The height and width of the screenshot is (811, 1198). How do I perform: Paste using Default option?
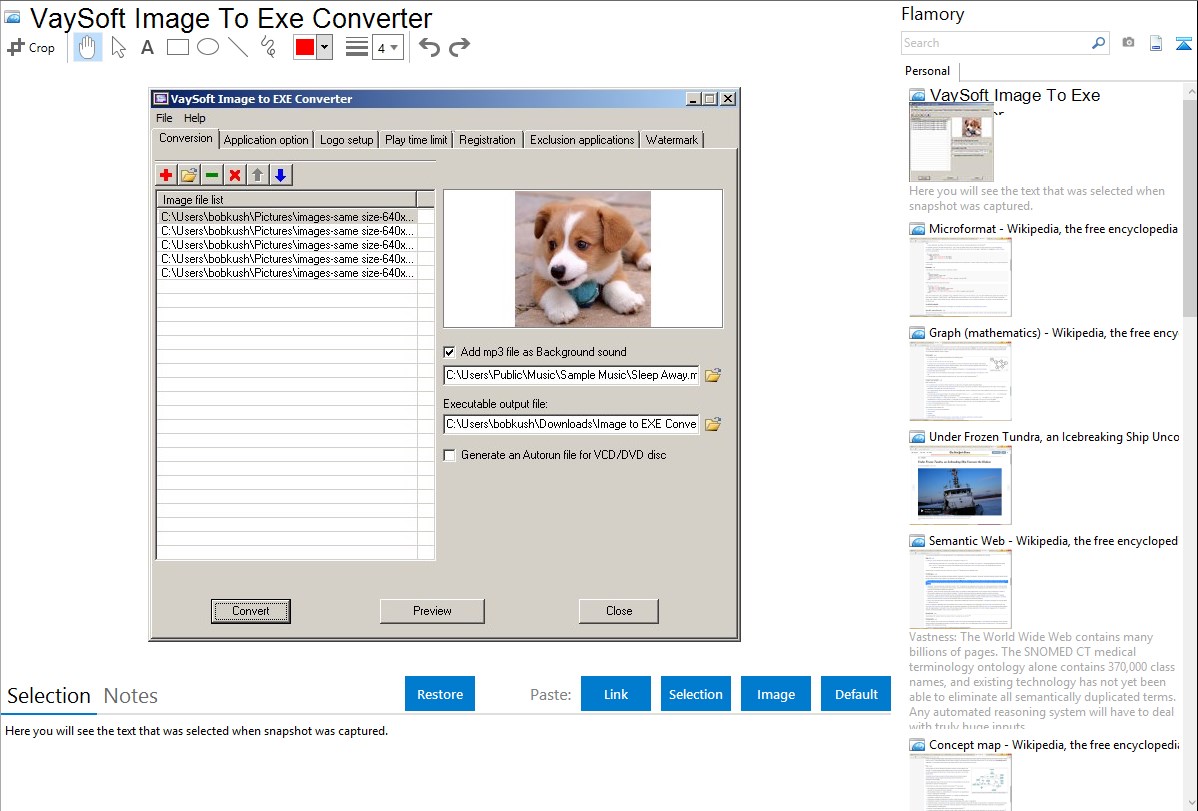856,694
